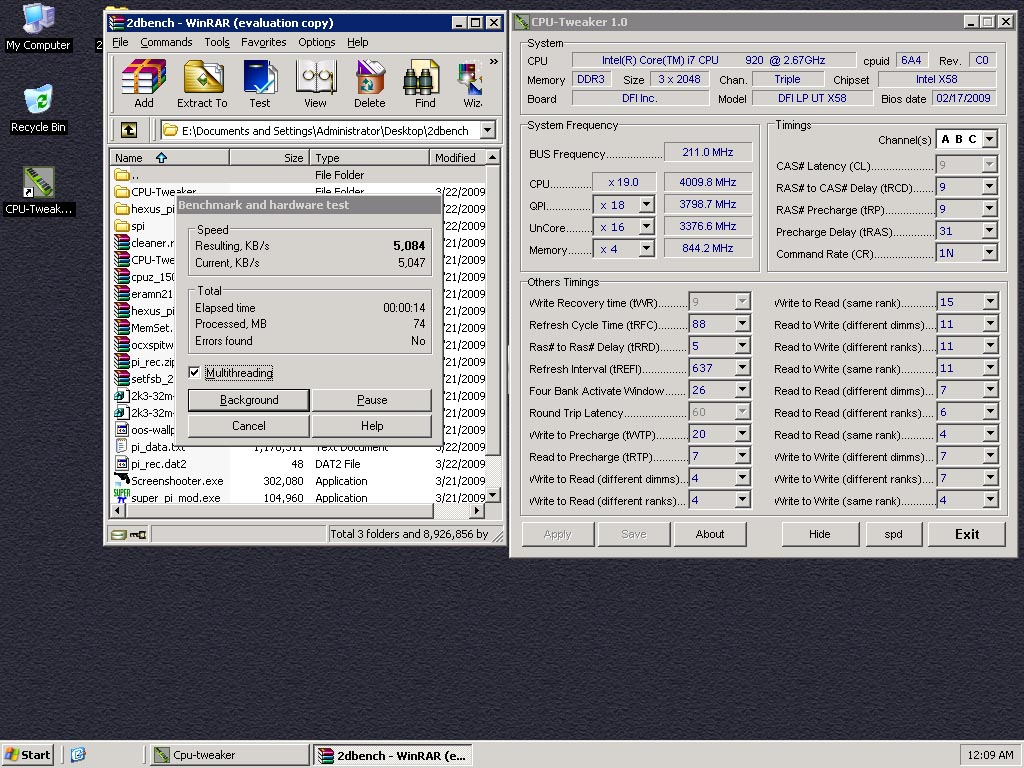Switch to 2dbench WinRAR taskbar button
The width and height of the screenshot is (1024, 768).
[392, 755]
